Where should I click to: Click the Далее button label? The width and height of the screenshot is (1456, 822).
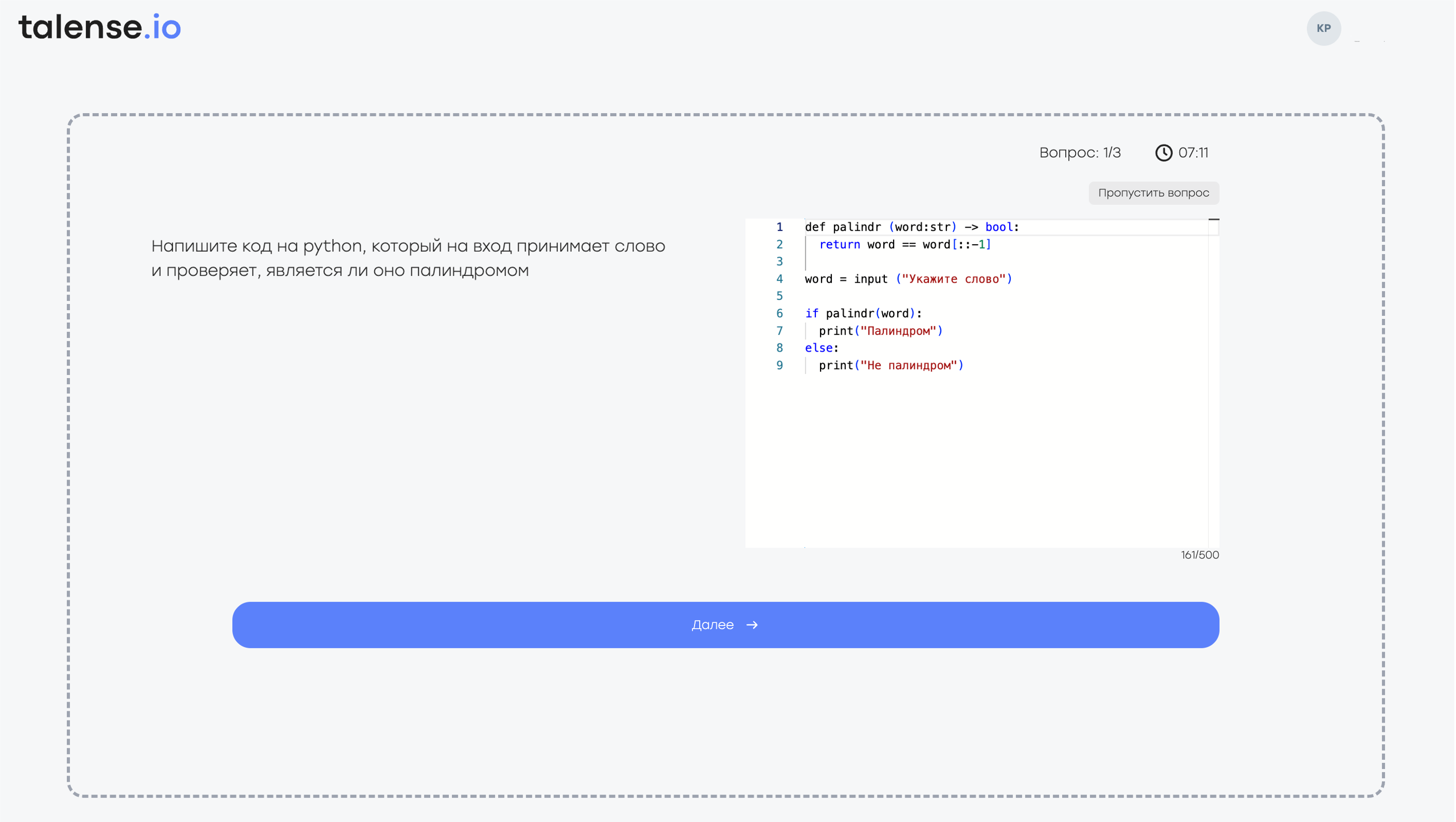click(713, 625)
